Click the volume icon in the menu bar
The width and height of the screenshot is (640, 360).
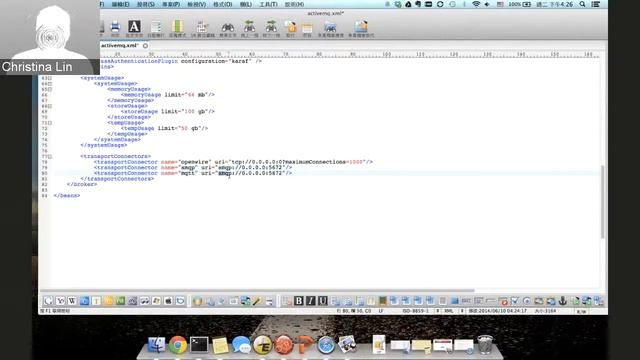point(487,4)
